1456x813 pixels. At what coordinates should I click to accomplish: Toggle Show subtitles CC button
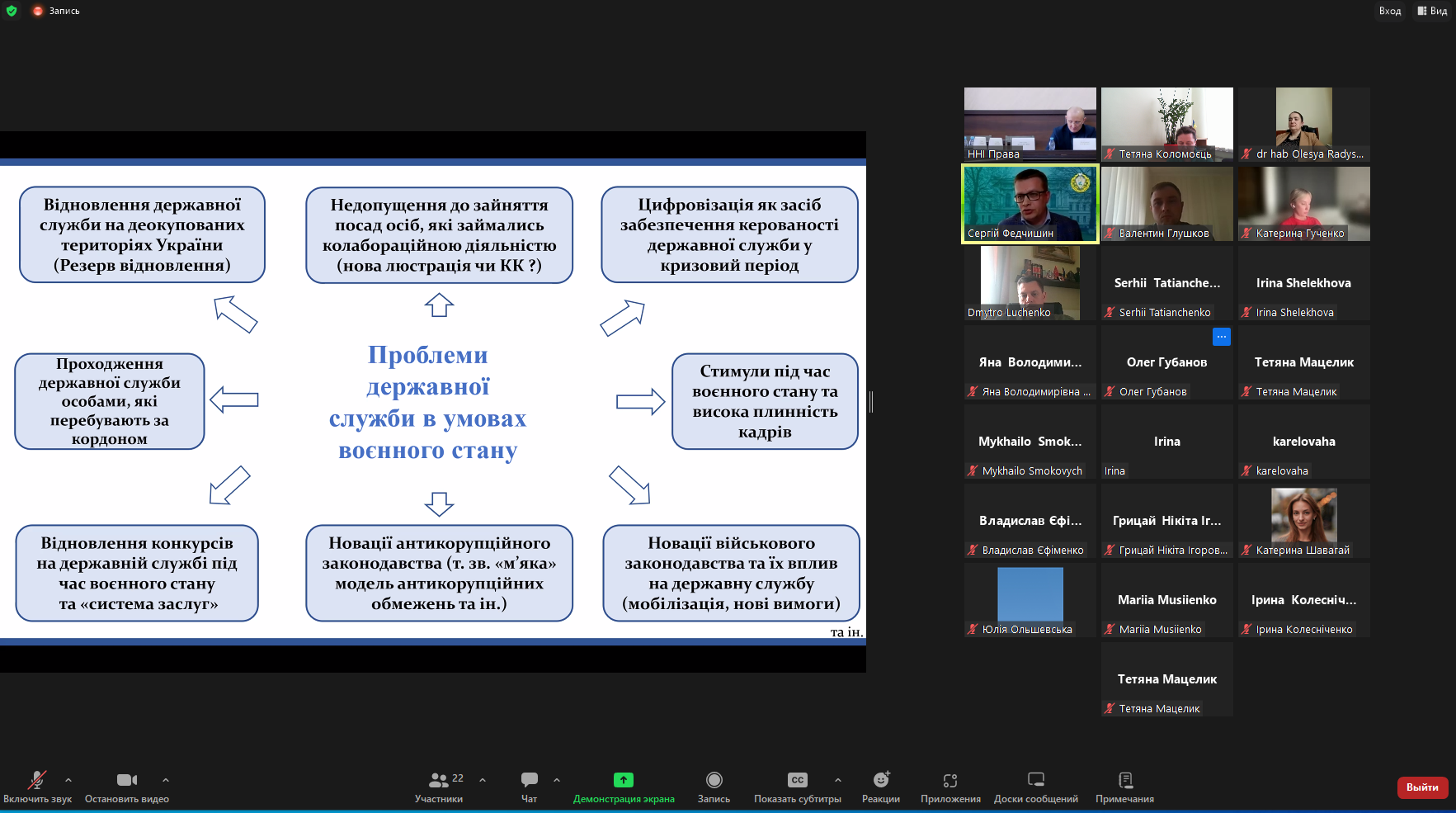pyautogui.click(x=797, y=780)
